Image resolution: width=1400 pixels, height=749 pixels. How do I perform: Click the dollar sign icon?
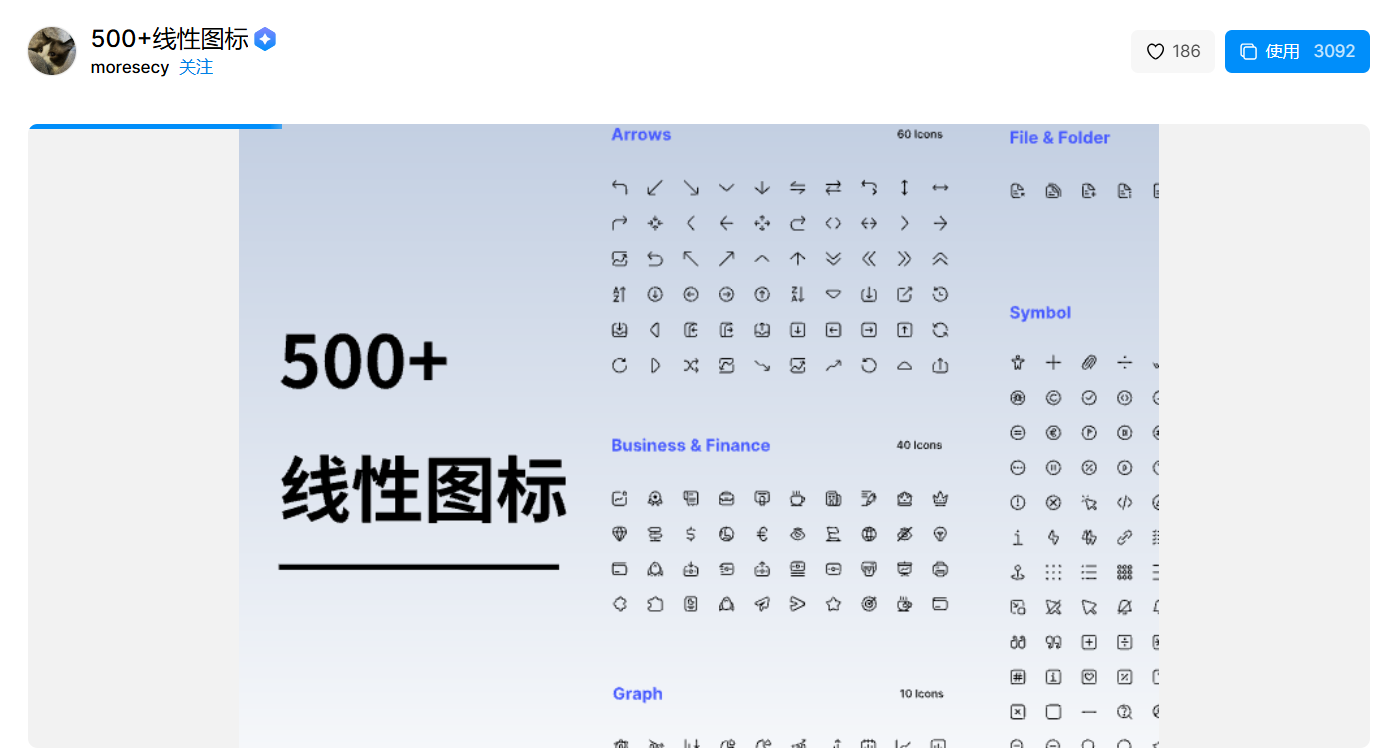click(691, 534)
